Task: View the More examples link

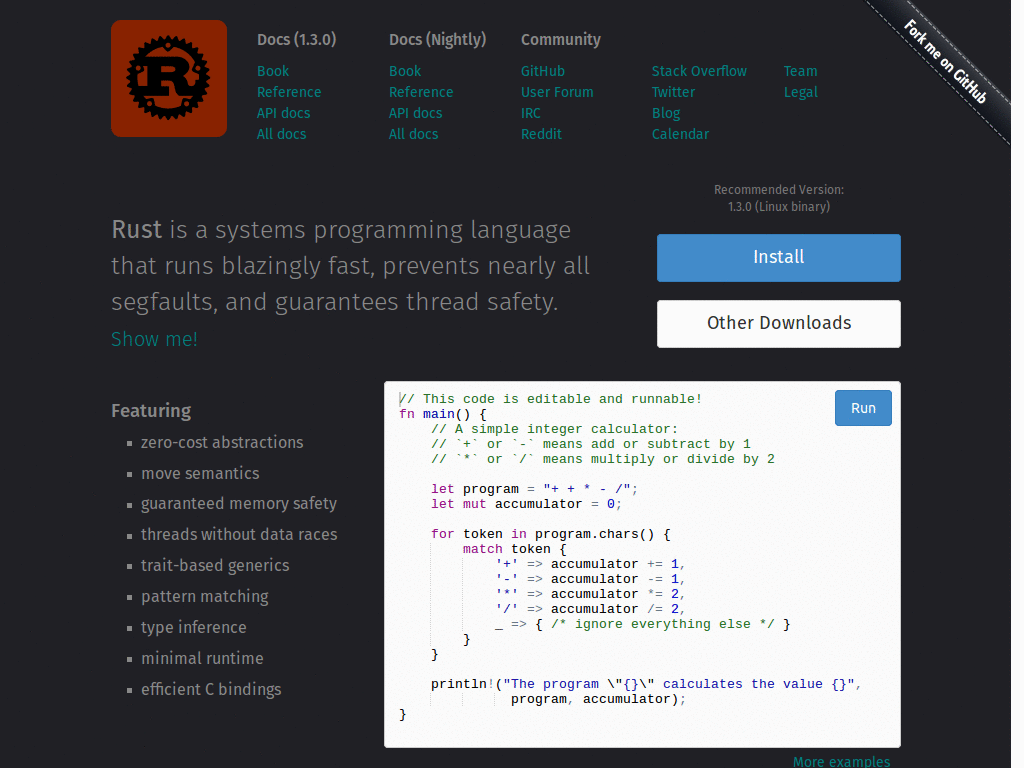Action: tap(840, 761)
